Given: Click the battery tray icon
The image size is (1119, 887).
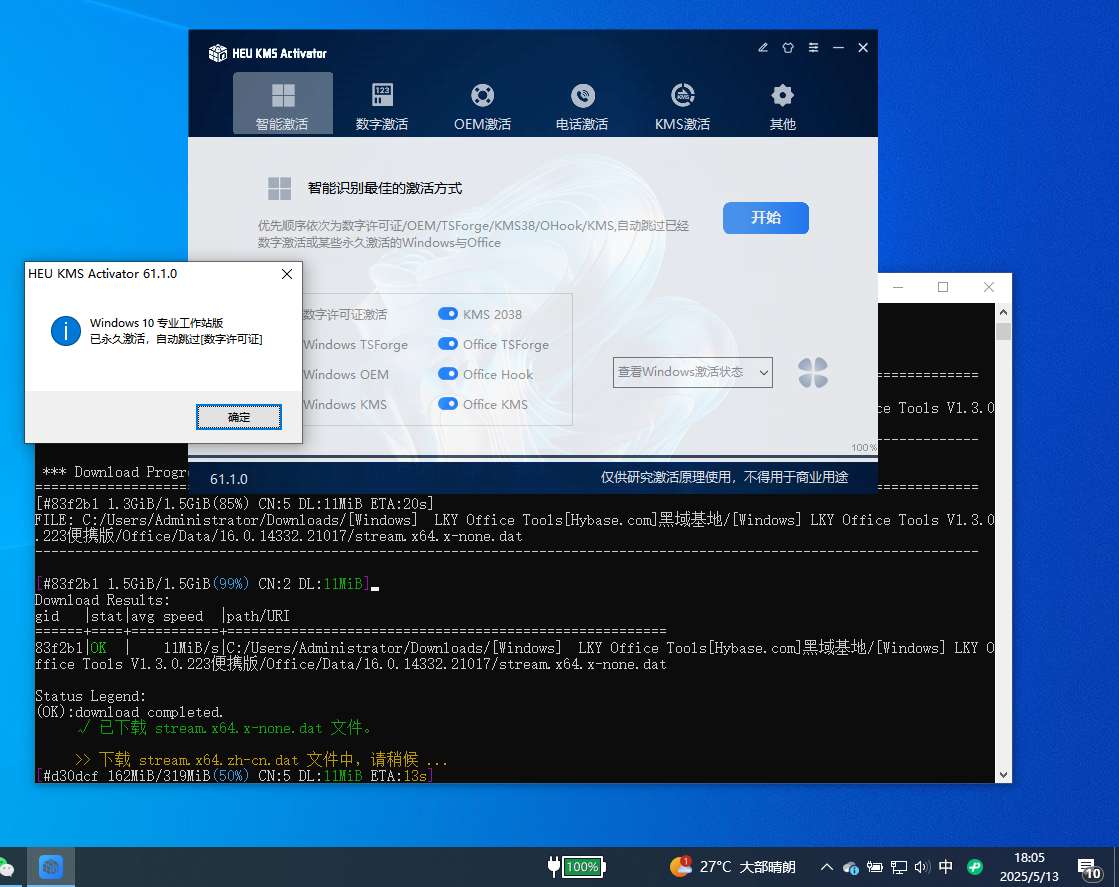Looking at the screenshot, I should pyautogui.click(x=875, y=867).
